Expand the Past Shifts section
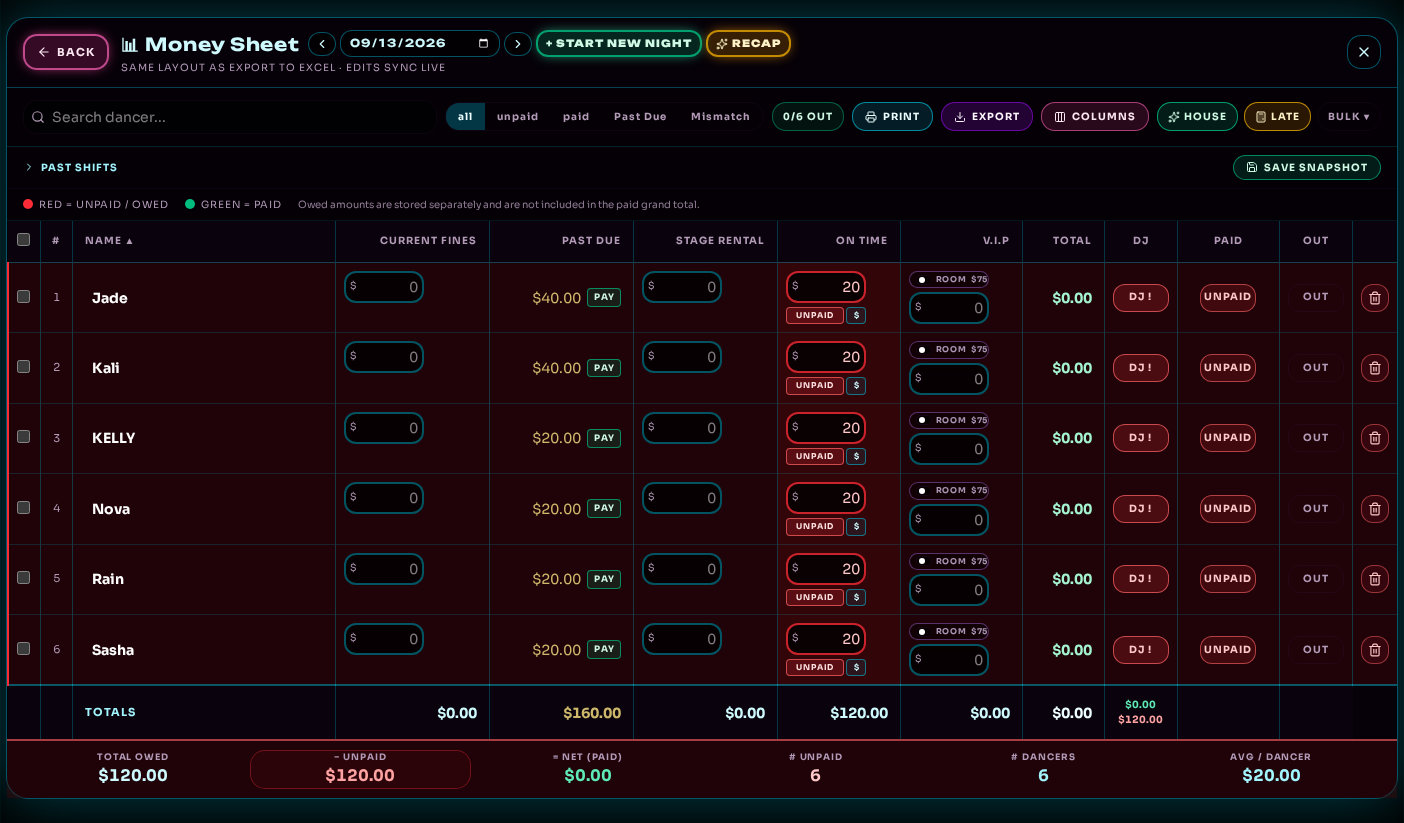This screenshot has width=1404, height=823. click(x=71, y=167)
